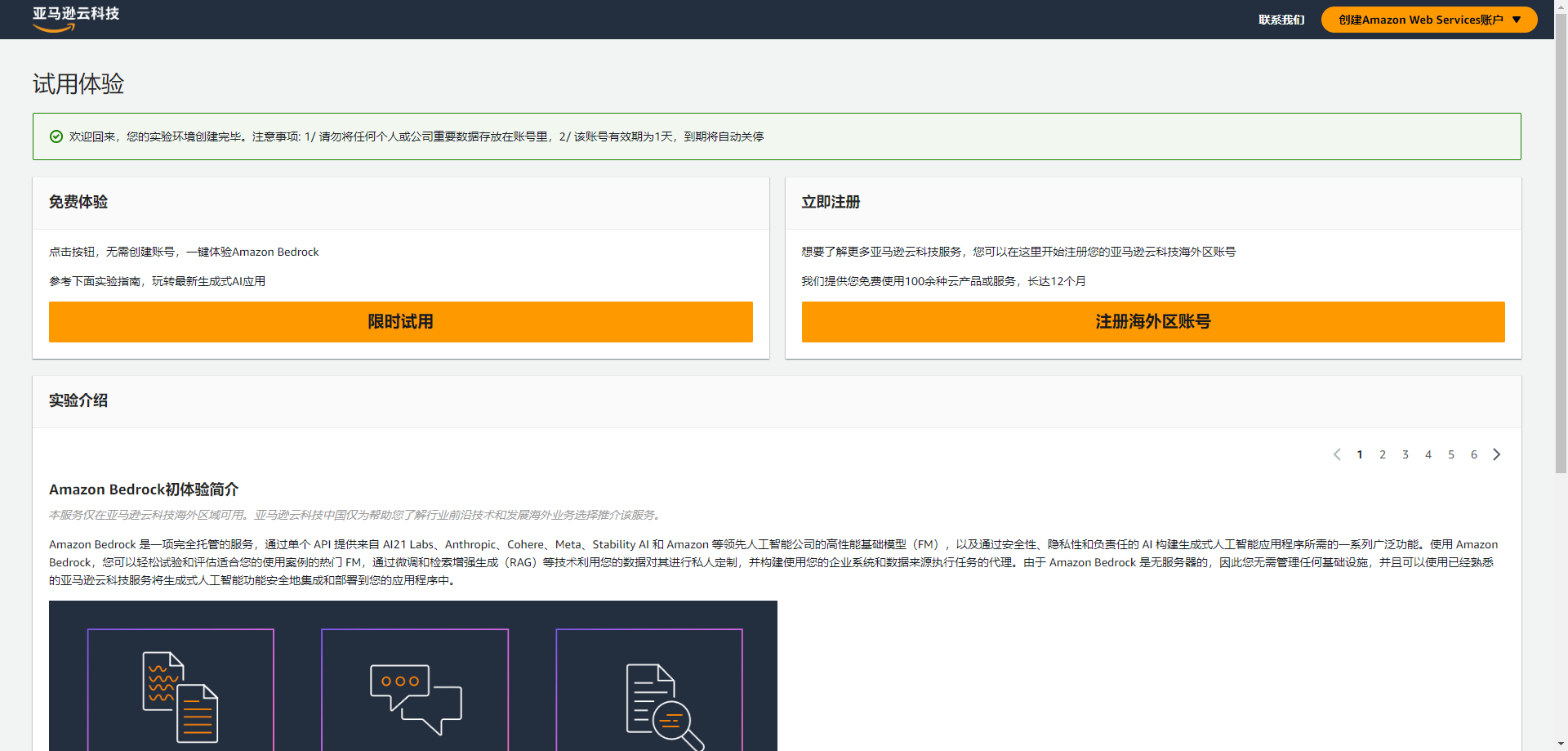This screenshot has width=1568, height=751.
Task: Go to previous page chevron in pagination
Action: pos(1337,454)
